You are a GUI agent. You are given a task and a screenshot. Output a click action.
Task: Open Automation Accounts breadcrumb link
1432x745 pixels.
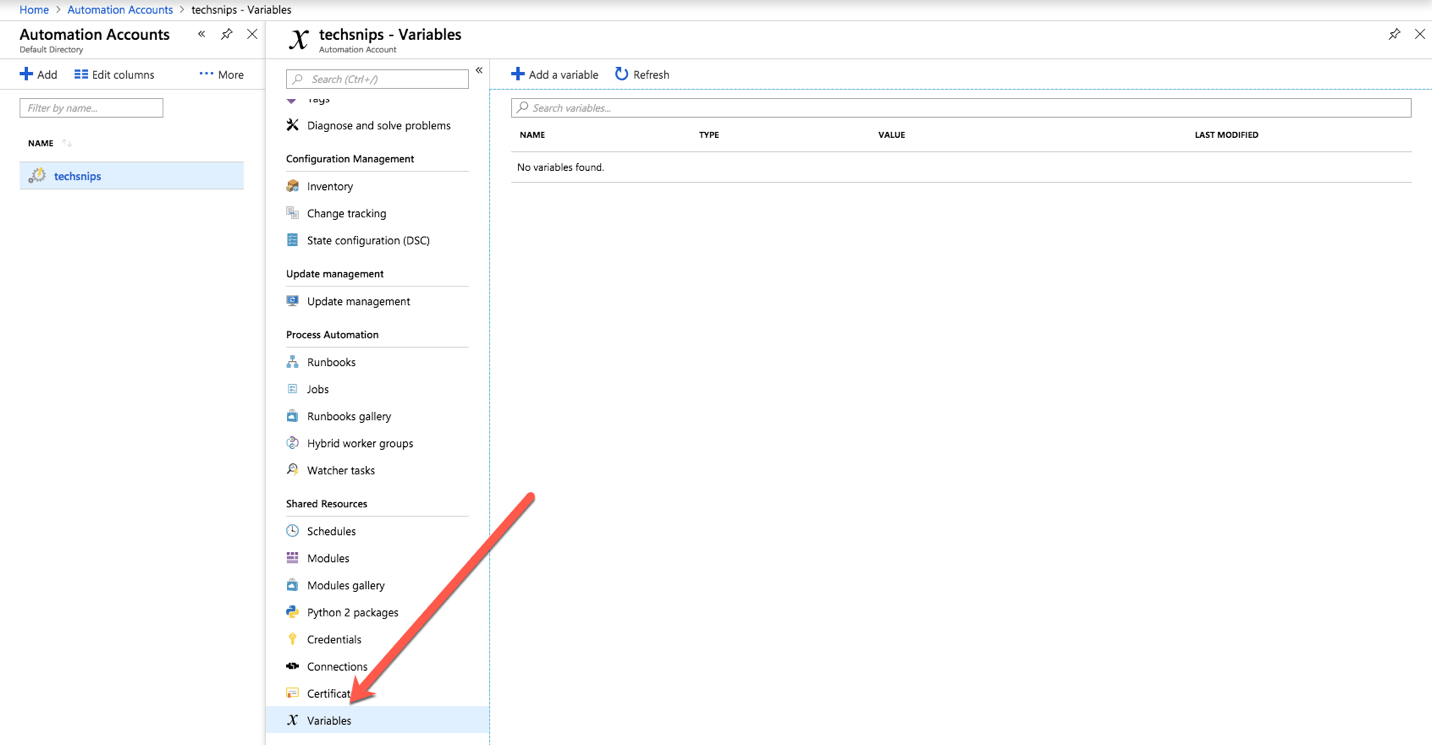click(x=119, y=10)
